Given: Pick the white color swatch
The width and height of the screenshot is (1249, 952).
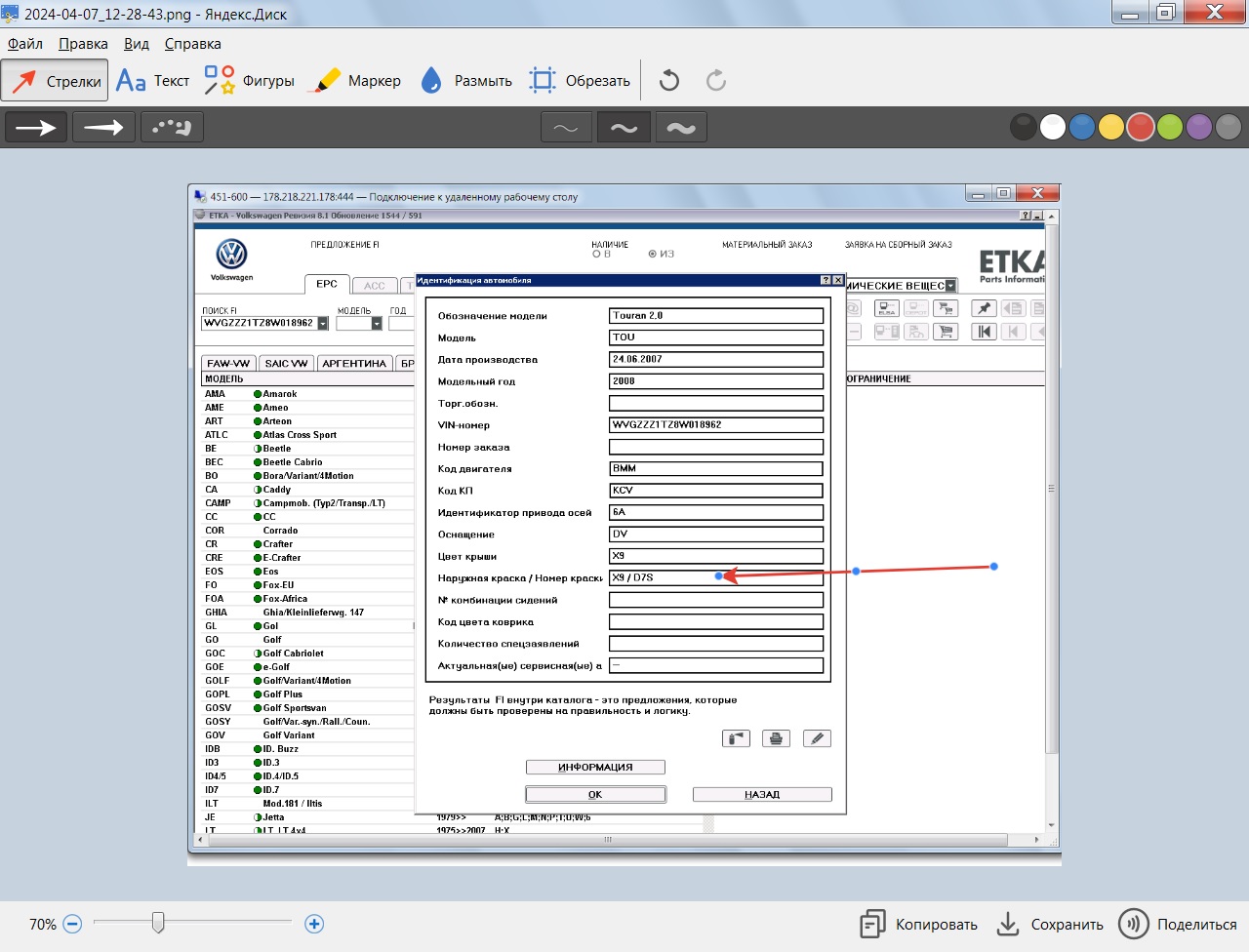Looking at the screenshot, I should tap(1052, 127).
